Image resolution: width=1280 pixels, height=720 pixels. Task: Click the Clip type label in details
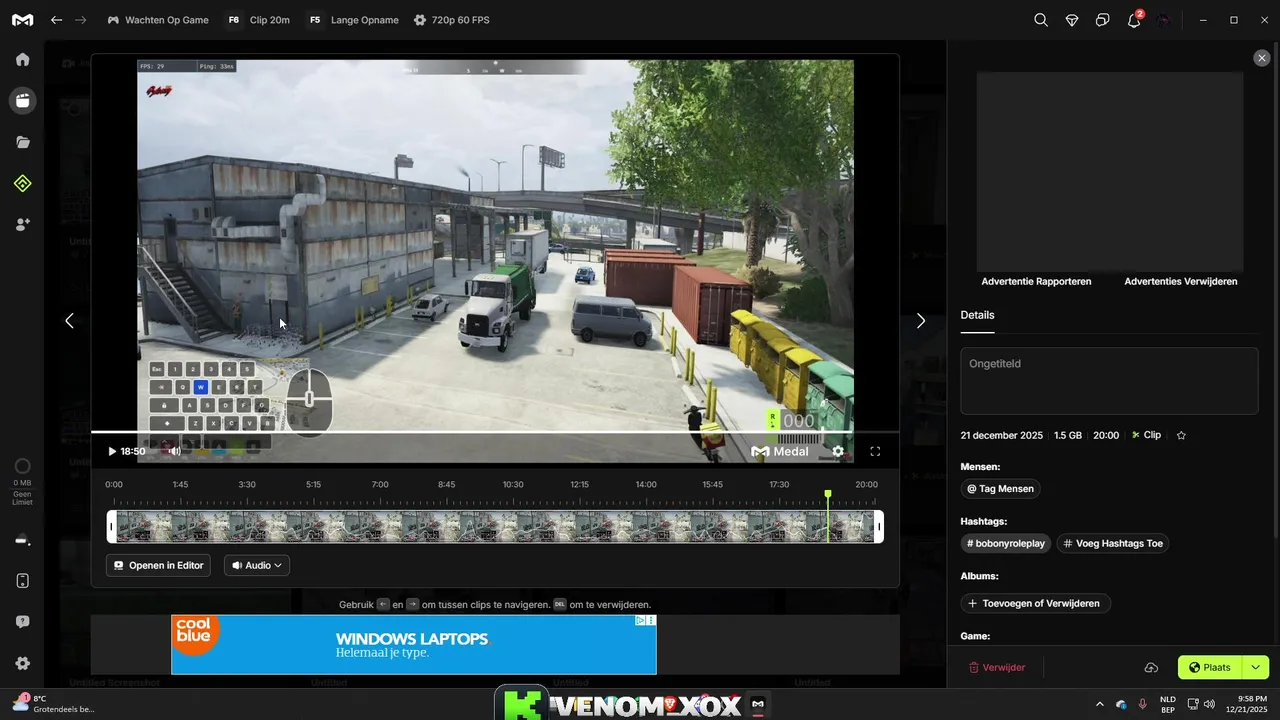click(1146, 436)
